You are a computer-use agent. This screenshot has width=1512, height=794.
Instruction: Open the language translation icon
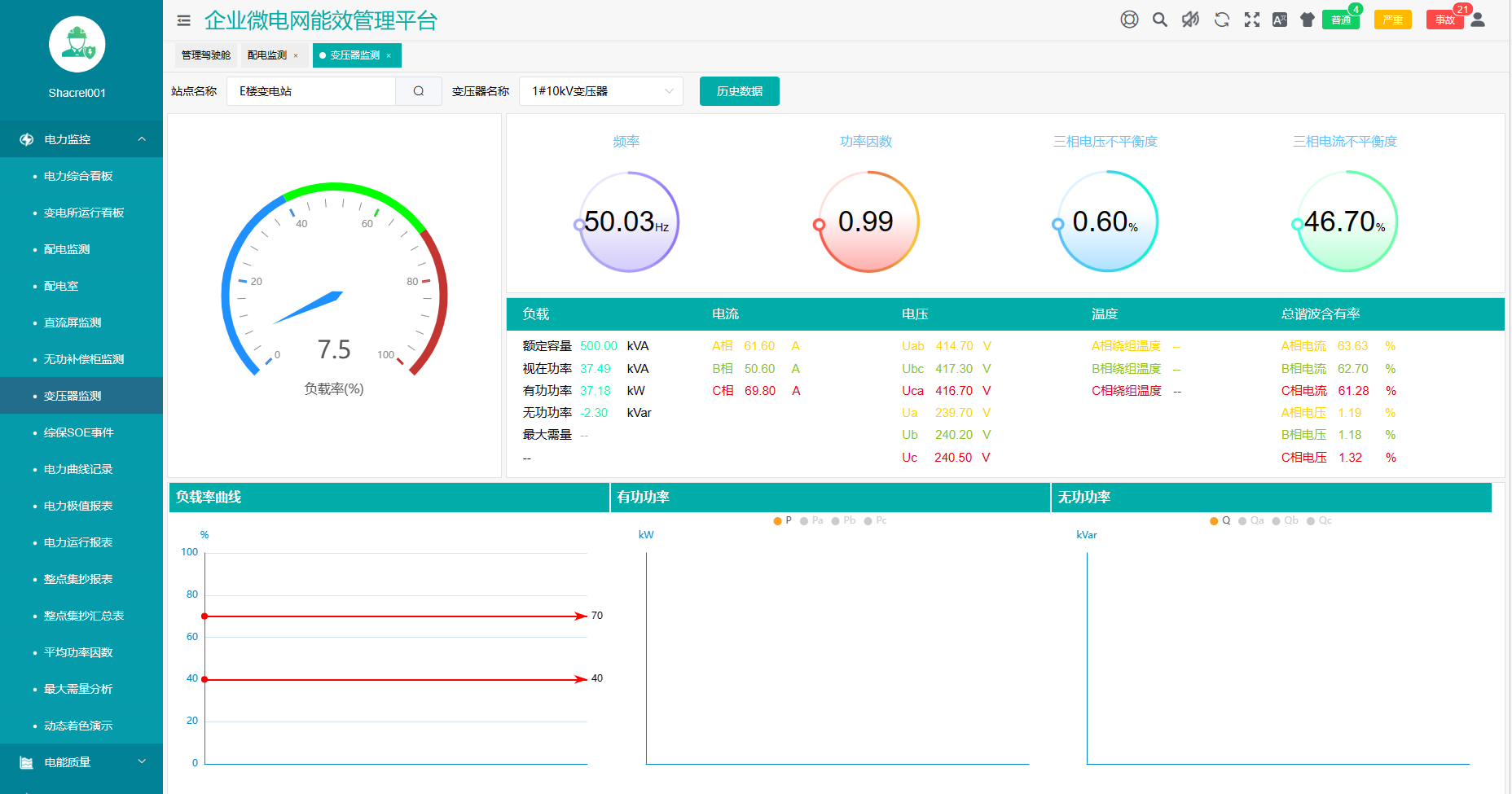tap(1280, 20)
